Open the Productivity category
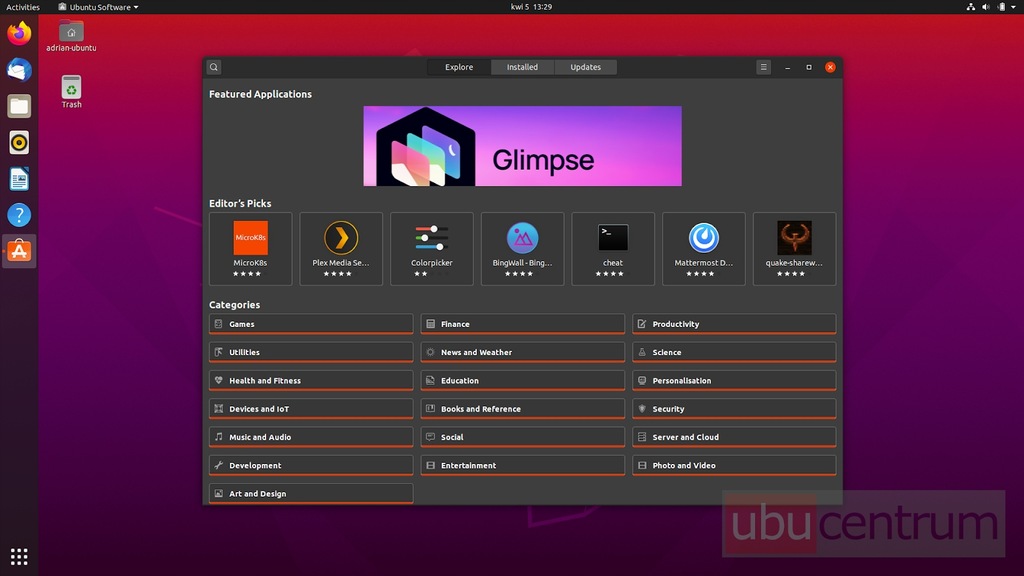This screenshot has height=576, width=1024. click(734, 324)
